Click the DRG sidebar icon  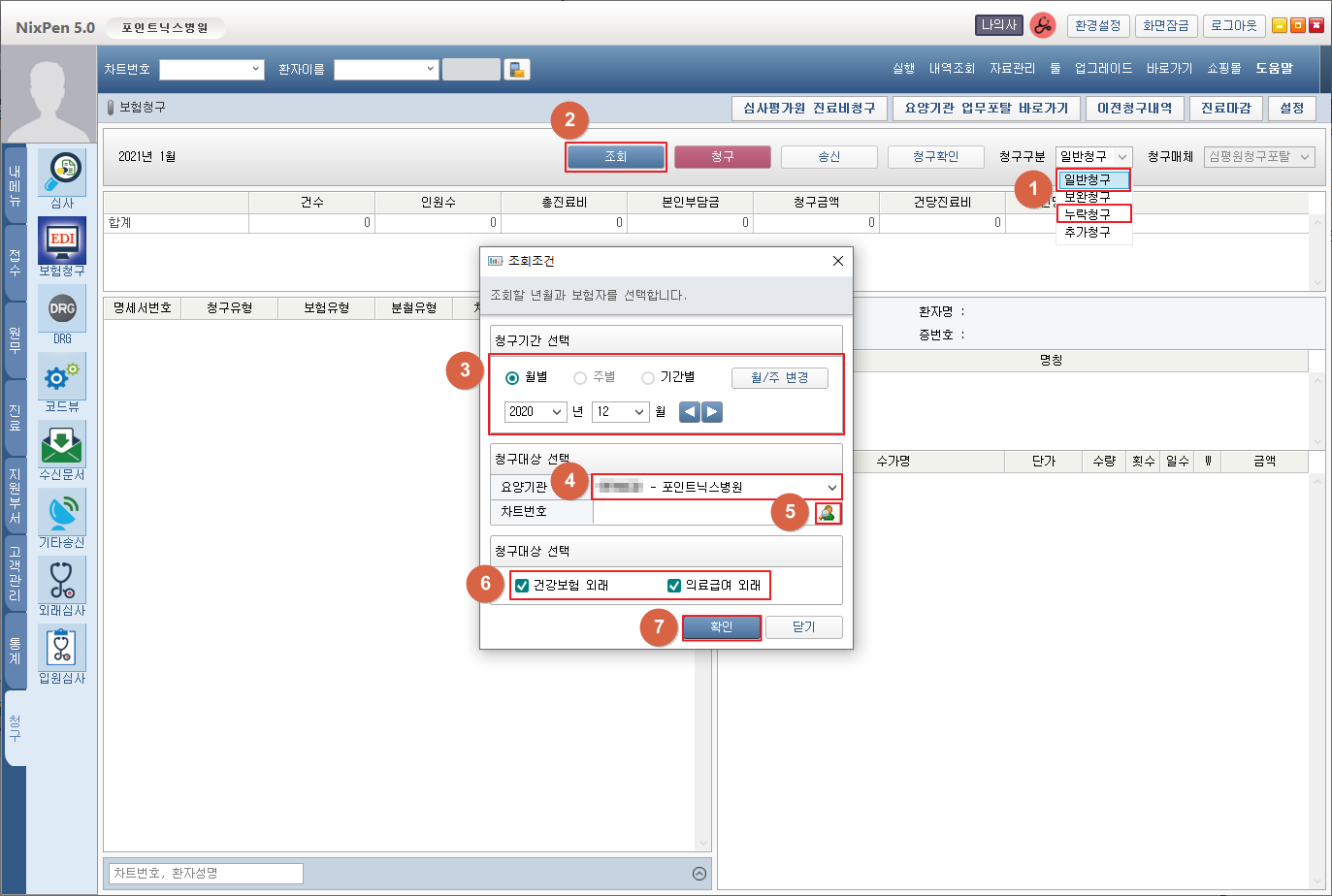tap(62, 308)
